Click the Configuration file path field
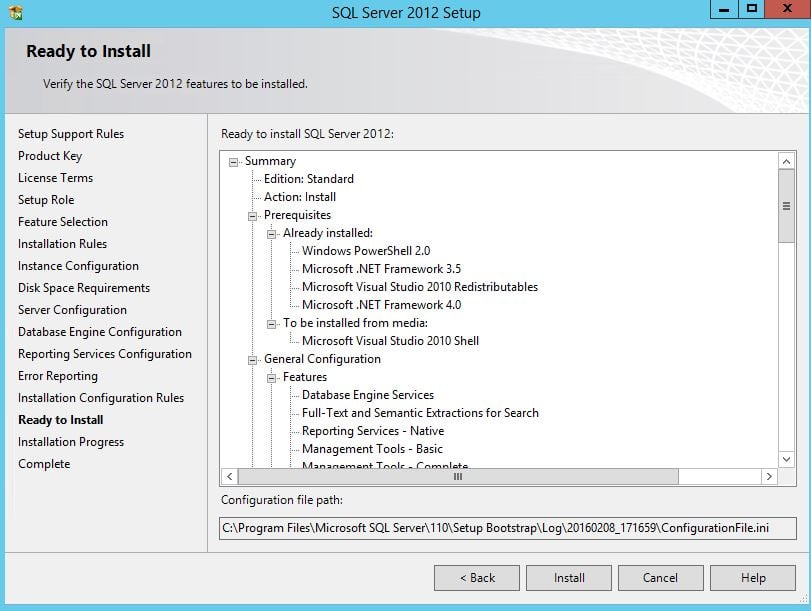This screenshot has height=611, width=811. (507, 528)
